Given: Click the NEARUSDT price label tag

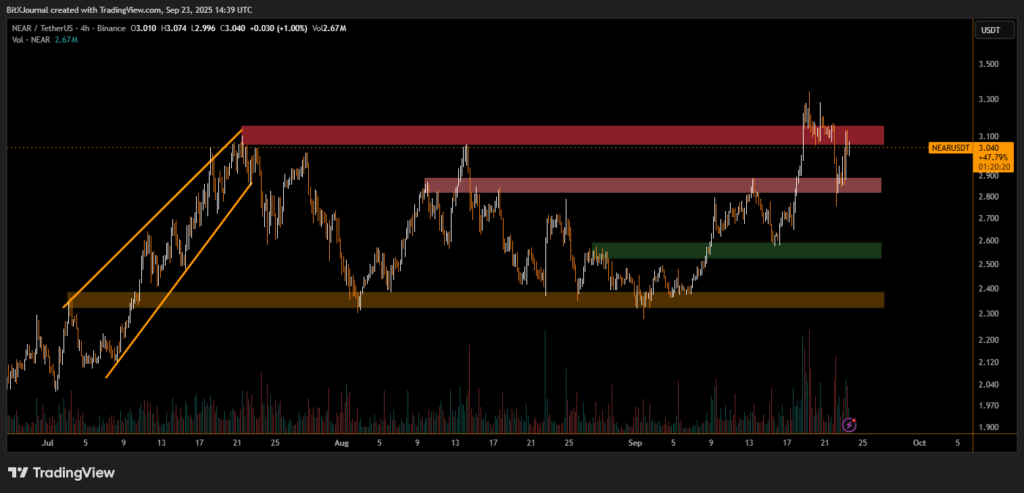Looking at the screenshot, I should click(949, 147).
